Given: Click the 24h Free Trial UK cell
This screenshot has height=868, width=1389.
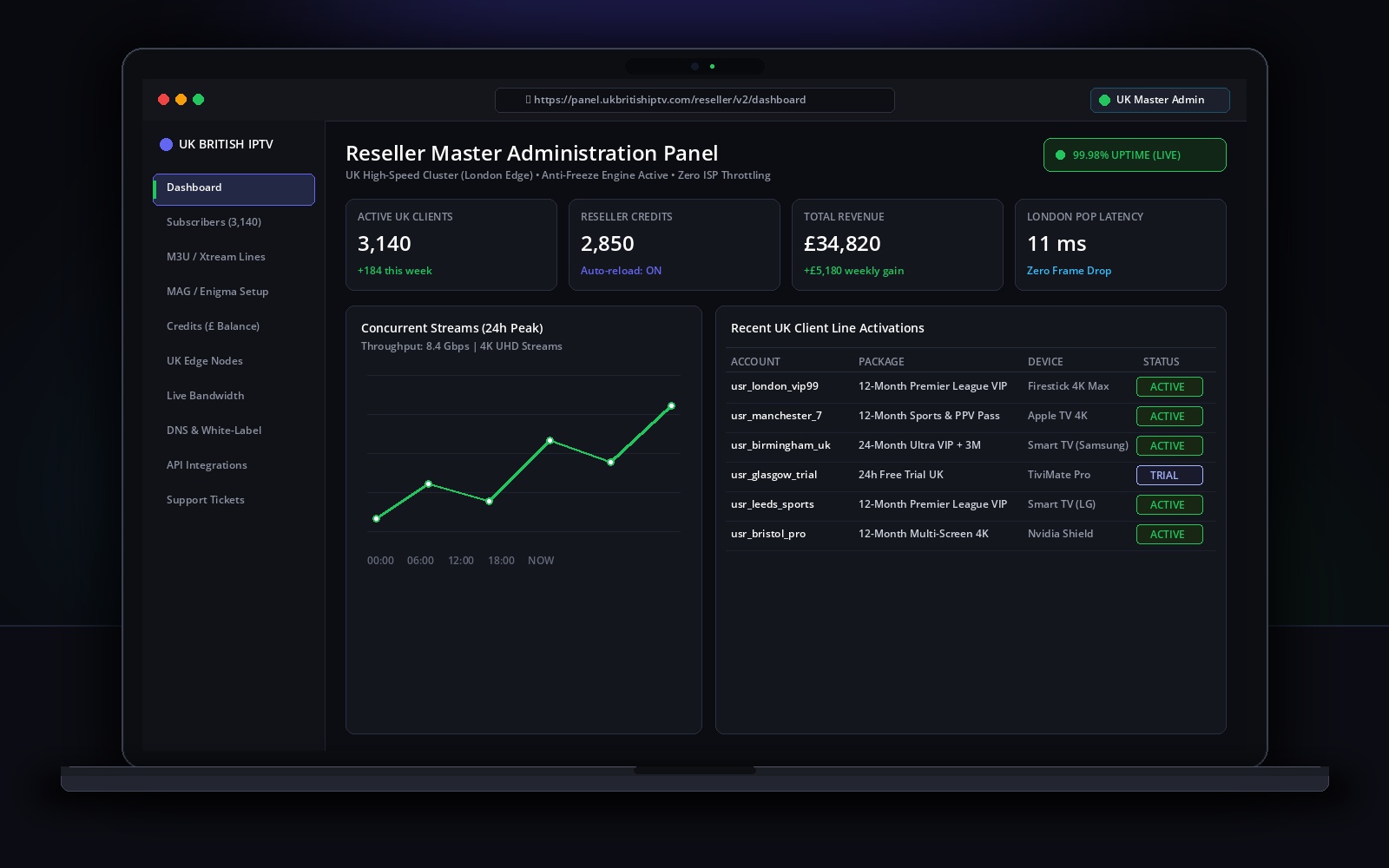Looking at the screenshot, I should (900, 475).
